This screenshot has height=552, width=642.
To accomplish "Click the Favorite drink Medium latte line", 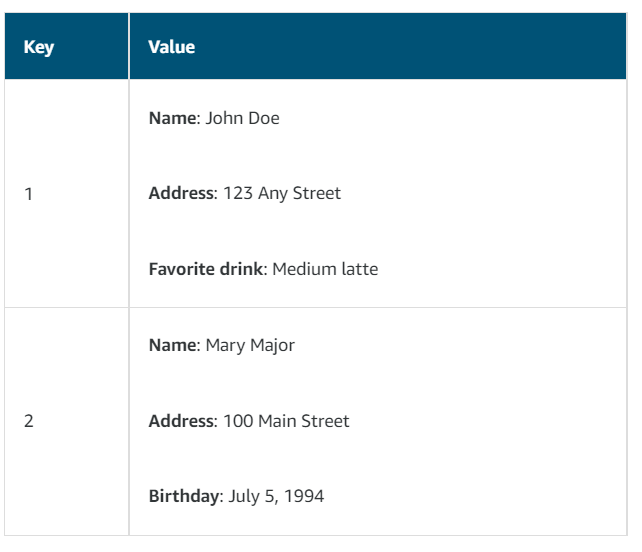I will click(263, 269).
